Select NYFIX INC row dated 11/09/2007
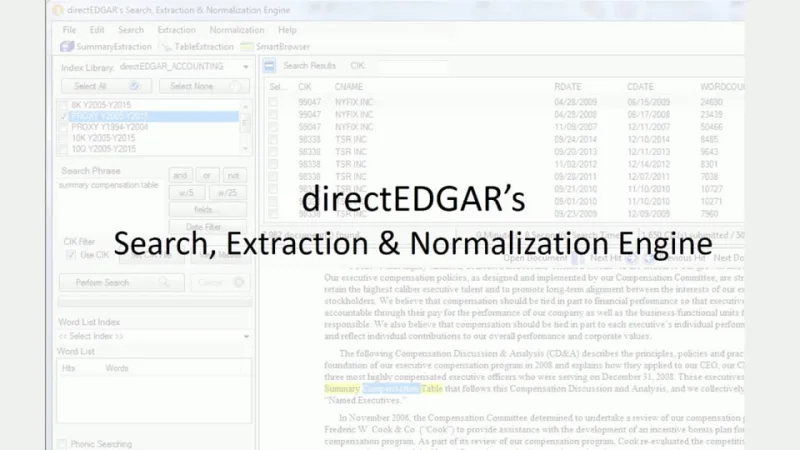800x450 pixels. 273,127
